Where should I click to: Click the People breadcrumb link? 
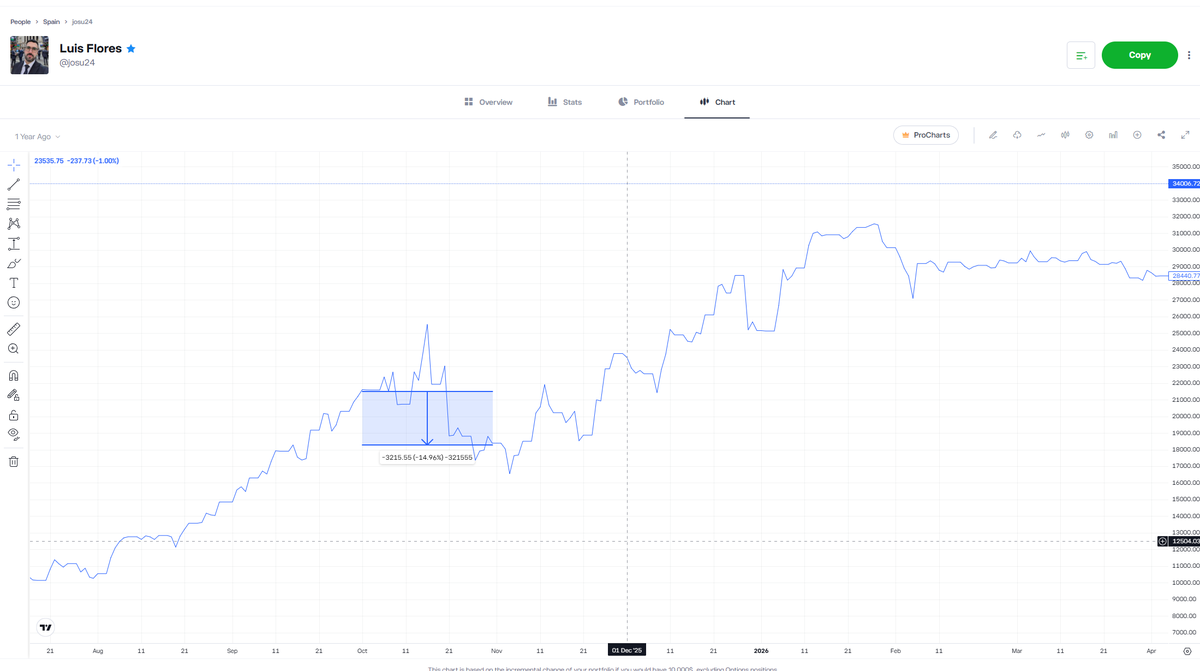click(x=20, y=21)
